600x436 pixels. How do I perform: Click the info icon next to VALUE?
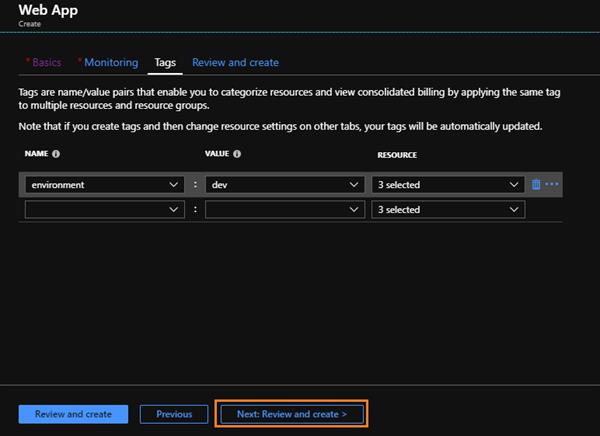tap(237, 155)
